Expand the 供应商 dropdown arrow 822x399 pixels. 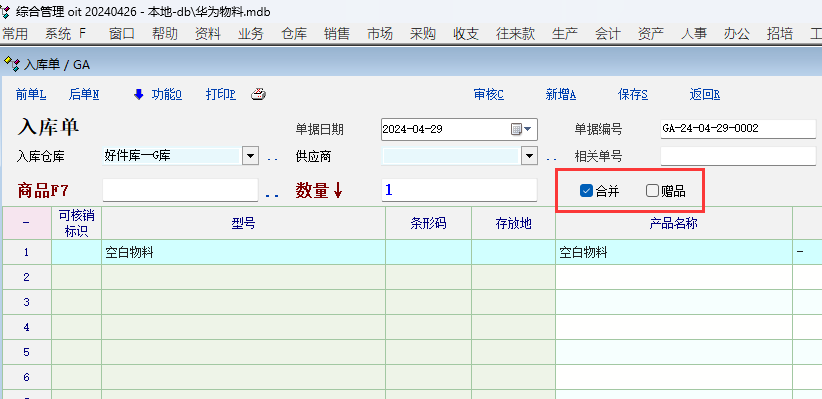pyautogui.click(x=529, y=156)
